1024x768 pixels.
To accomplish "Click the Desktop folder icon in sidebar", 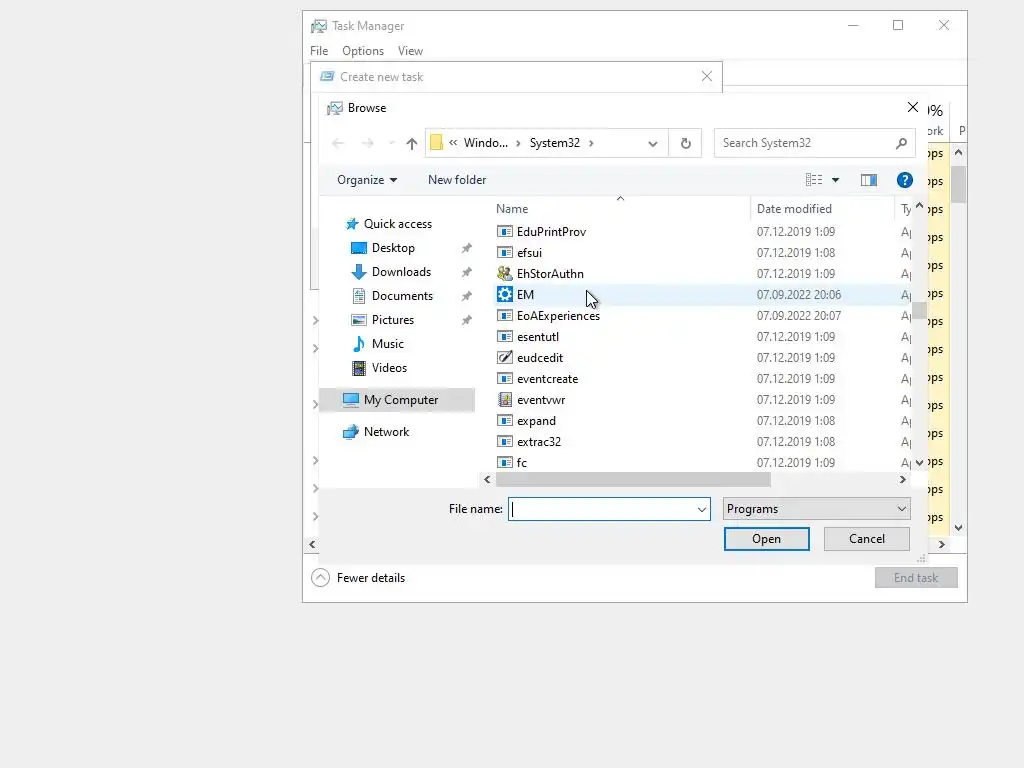I will click(x=359, y=248).
